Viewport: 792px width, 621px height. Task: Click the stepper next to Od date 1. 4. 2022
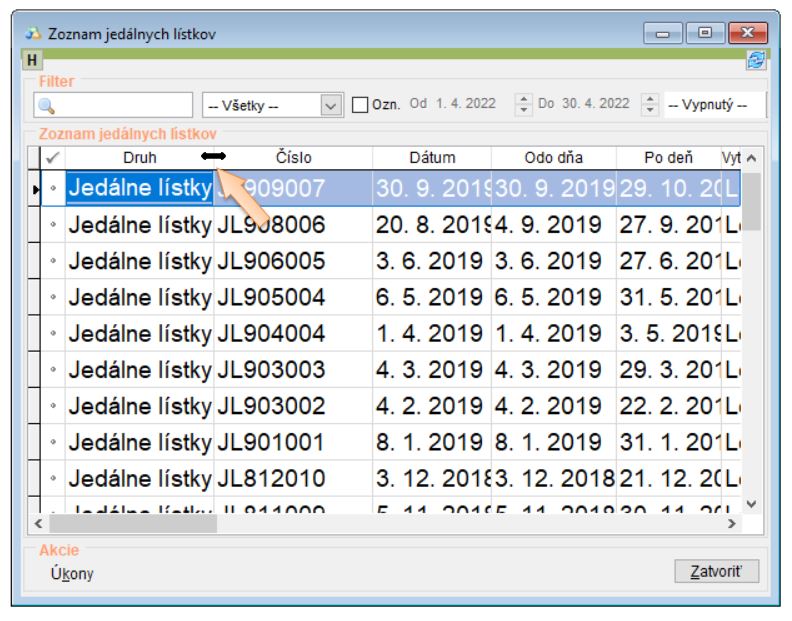[523, 104]
